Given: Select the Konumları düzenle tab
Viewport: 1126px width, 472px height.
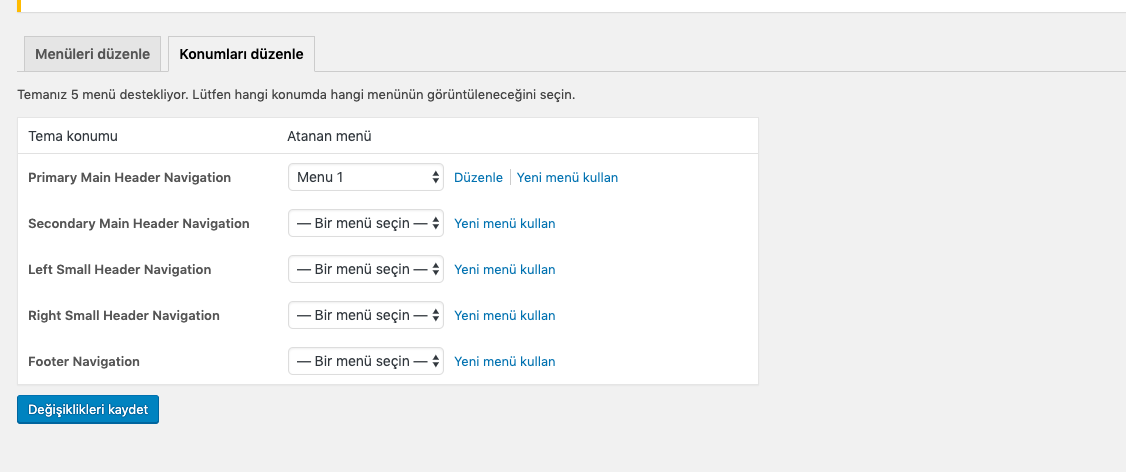Looking at the screenshot, I should 241,54.
